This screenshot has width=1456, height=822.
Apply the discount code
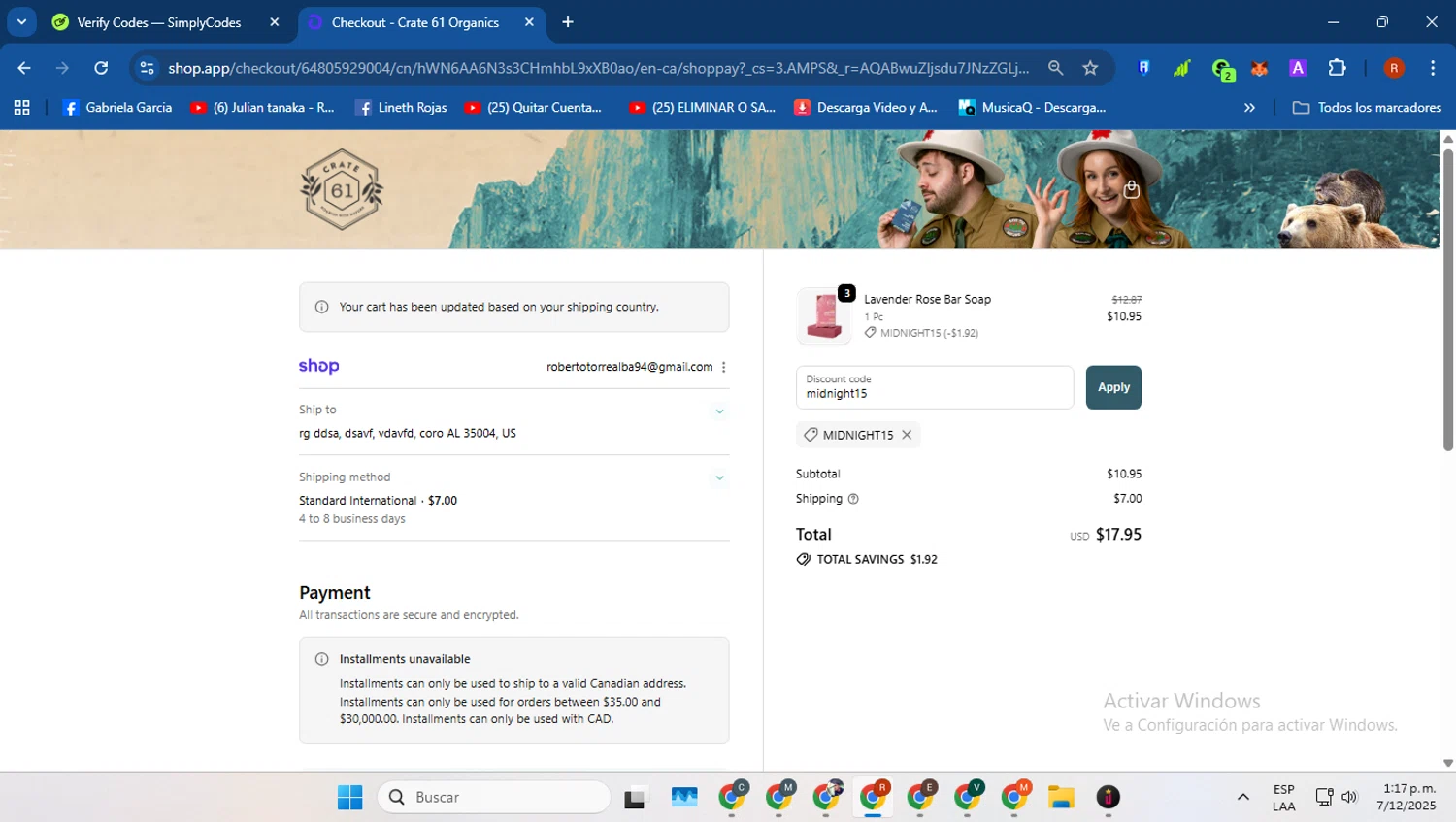(1113, 387)
